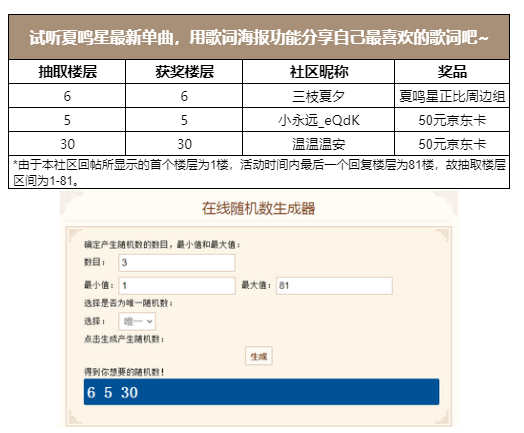The height and width of the screenshot is (433, 524).
Task: Click the table header 获奖楼层
Action: coord(184,72)
